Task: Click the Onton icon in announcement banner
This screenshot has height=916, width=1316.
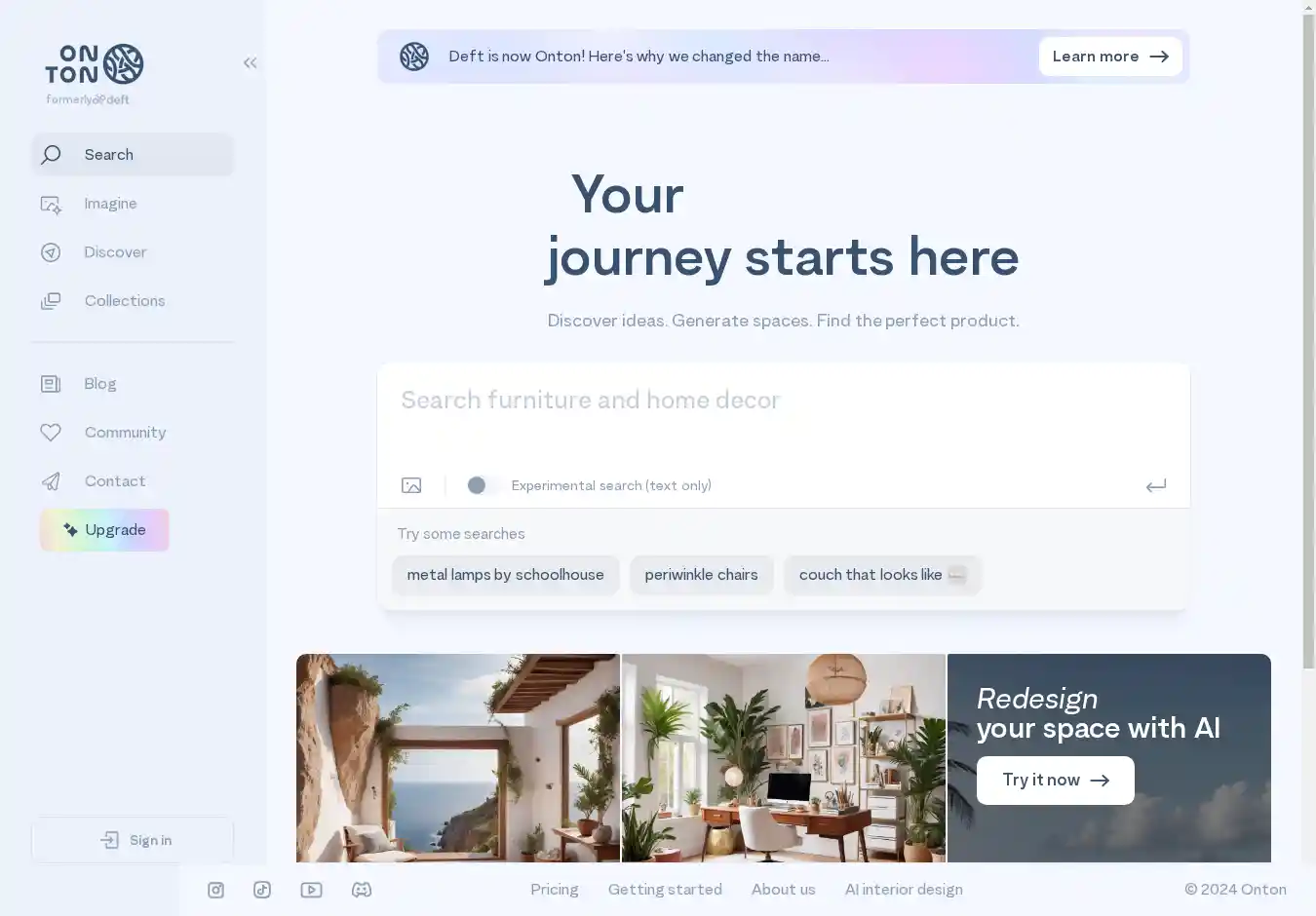Action: (x=414, y=57)
